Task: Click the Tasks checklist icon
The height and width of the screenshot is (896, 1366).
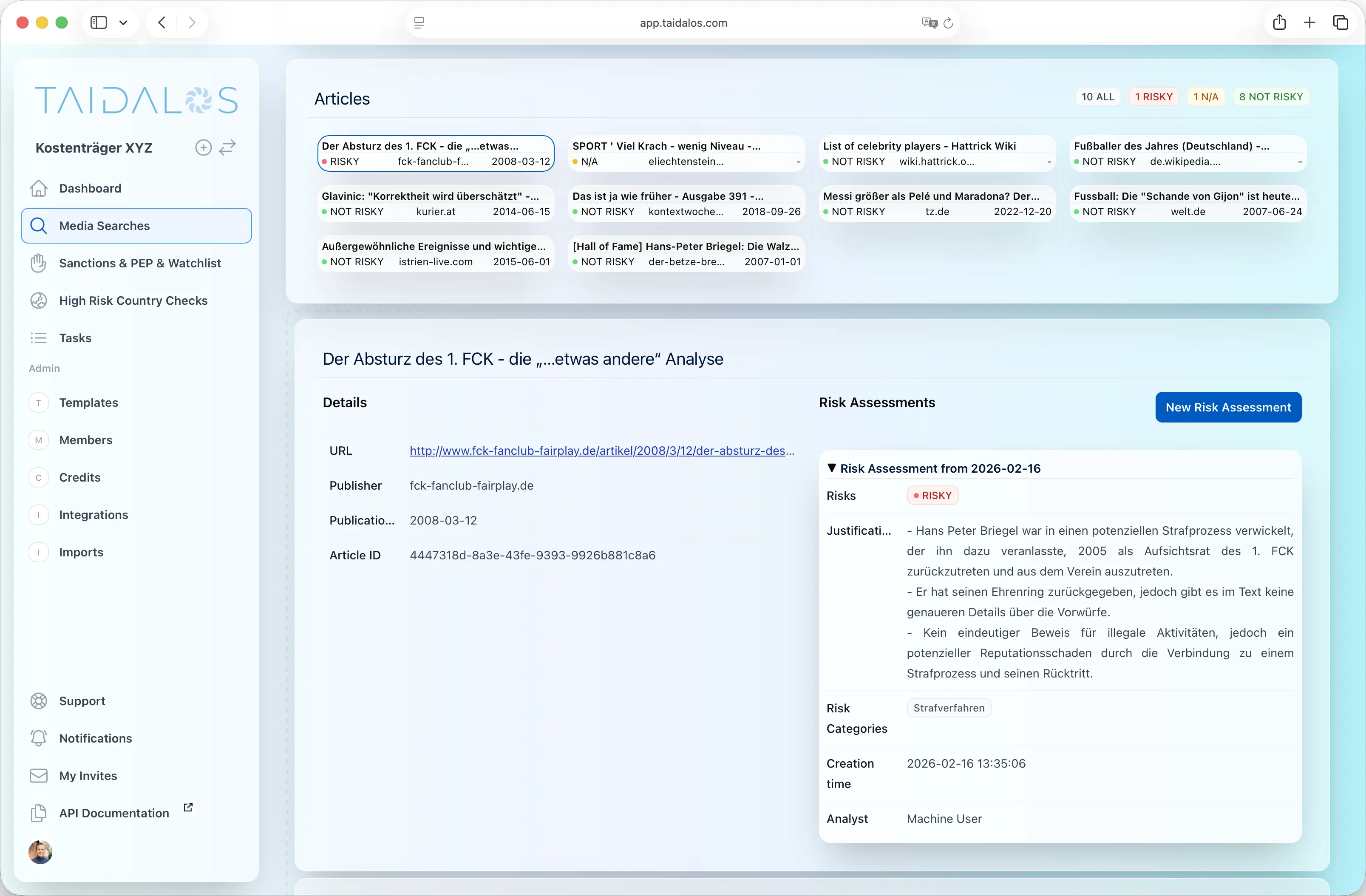Action: [38, 337]
